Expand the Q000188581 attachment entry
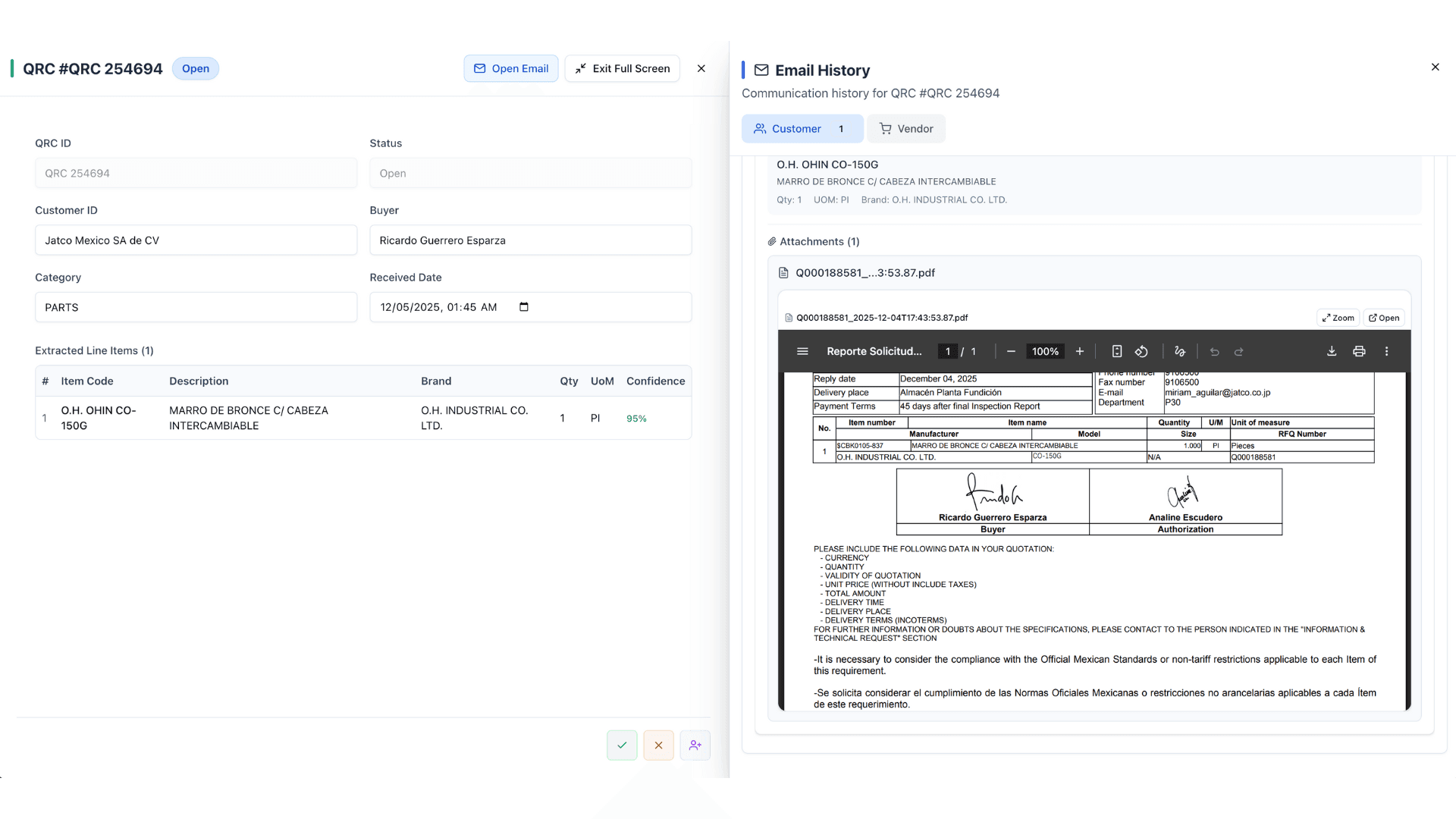 point(865,272)
